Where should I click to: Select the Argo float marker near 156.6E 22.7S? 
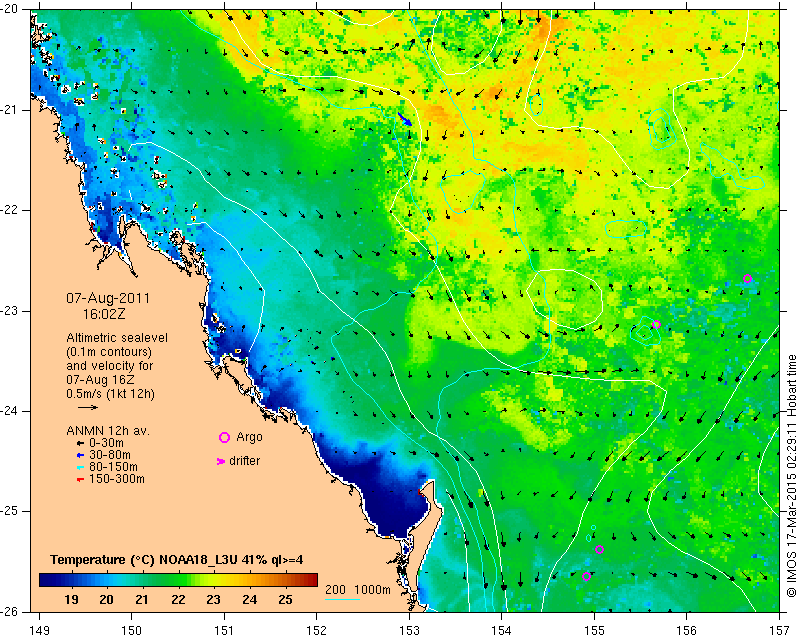747,279
